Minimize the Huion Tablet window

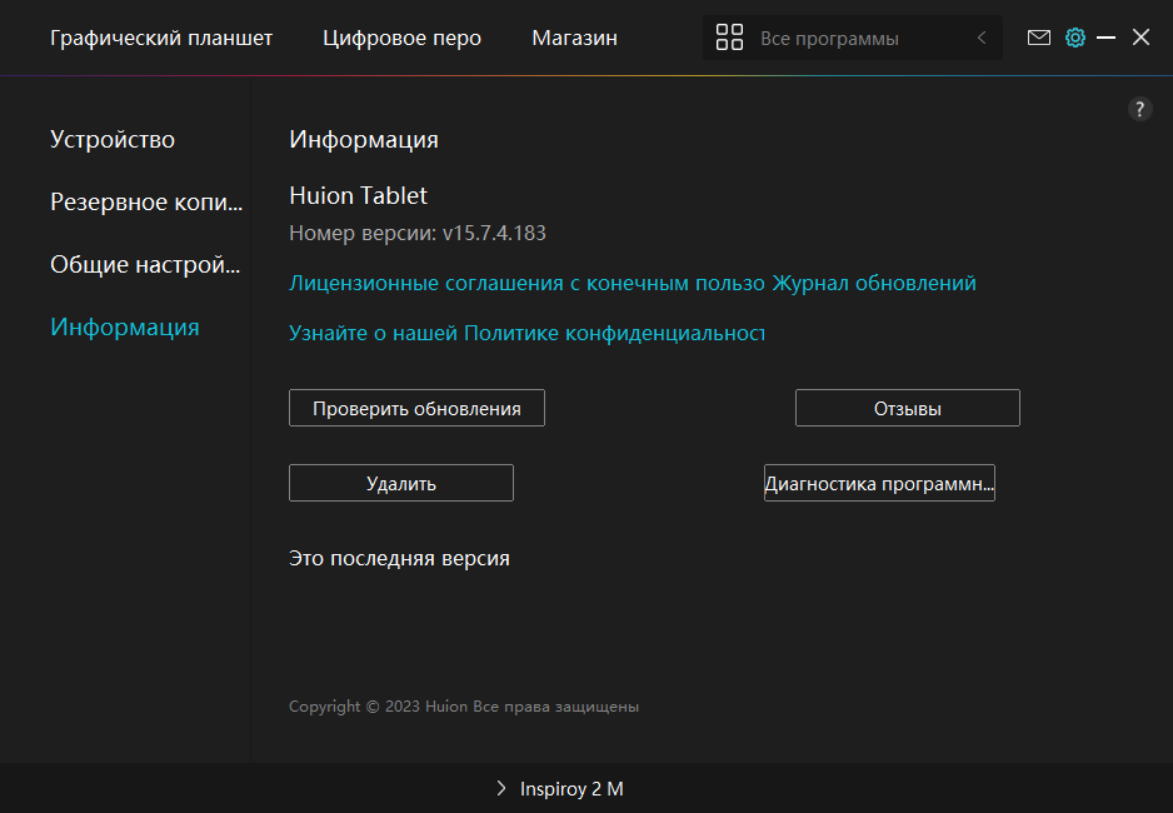tap(1106, 38)
